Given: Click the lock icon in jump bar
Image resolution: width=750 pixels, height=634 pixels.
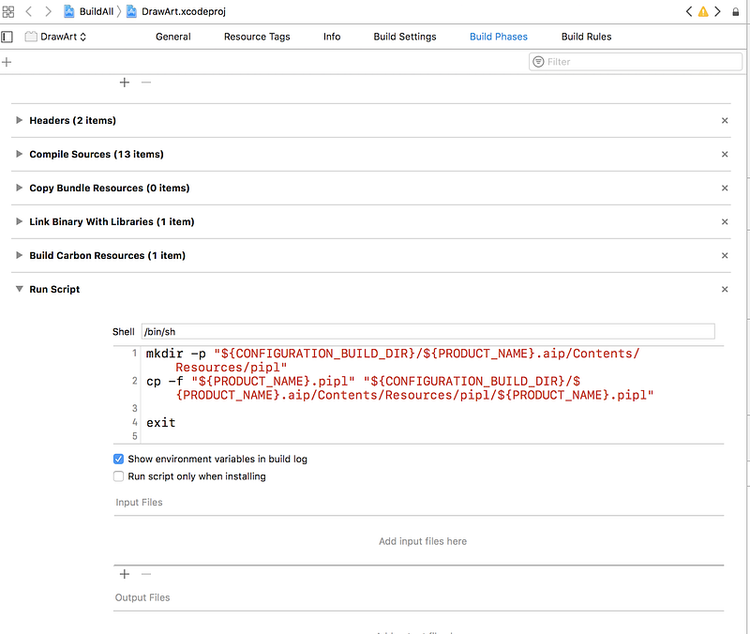Looking at the screenshot, I should (736, 11).
